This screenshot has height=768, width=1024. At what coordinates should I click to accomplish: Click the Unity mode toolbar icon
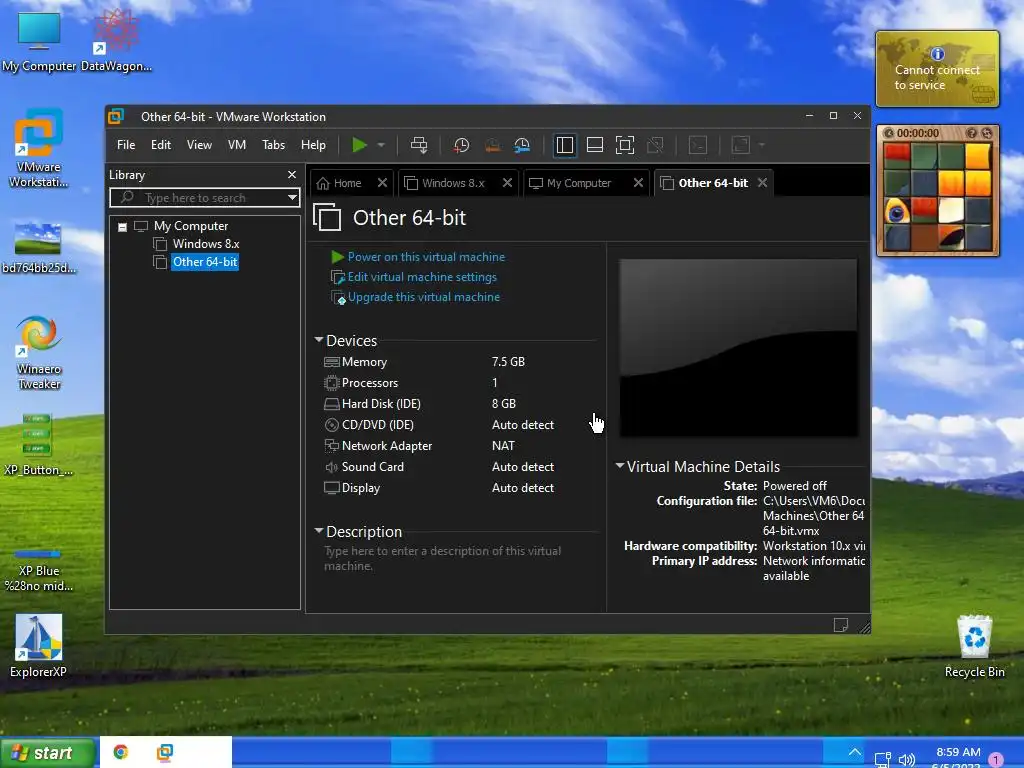pyautogui.click(x=654, y=145)
